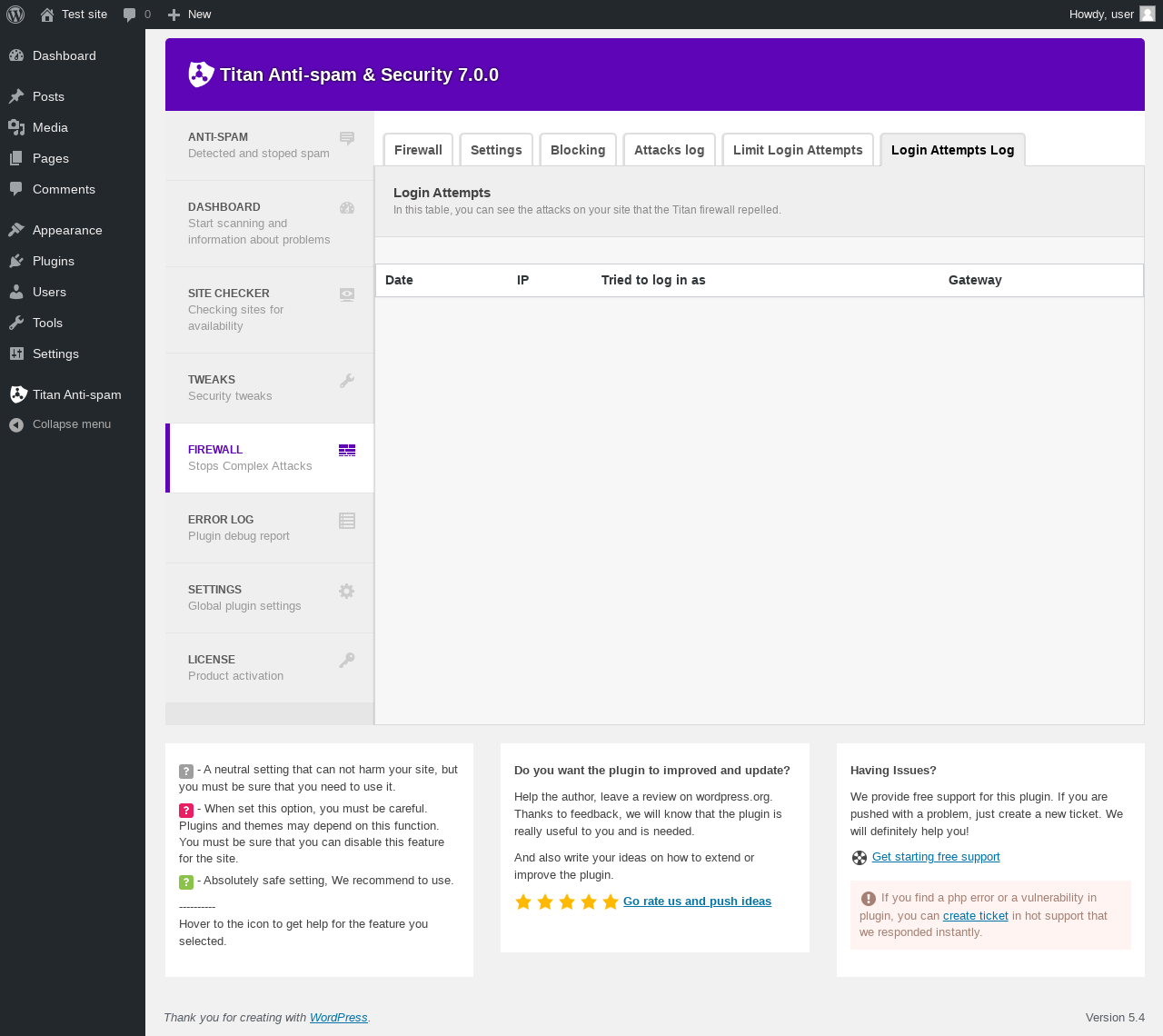Click the Media icon in sidebar
The height and width of the screenshot is (1036, 1163).
pos(16,127)
